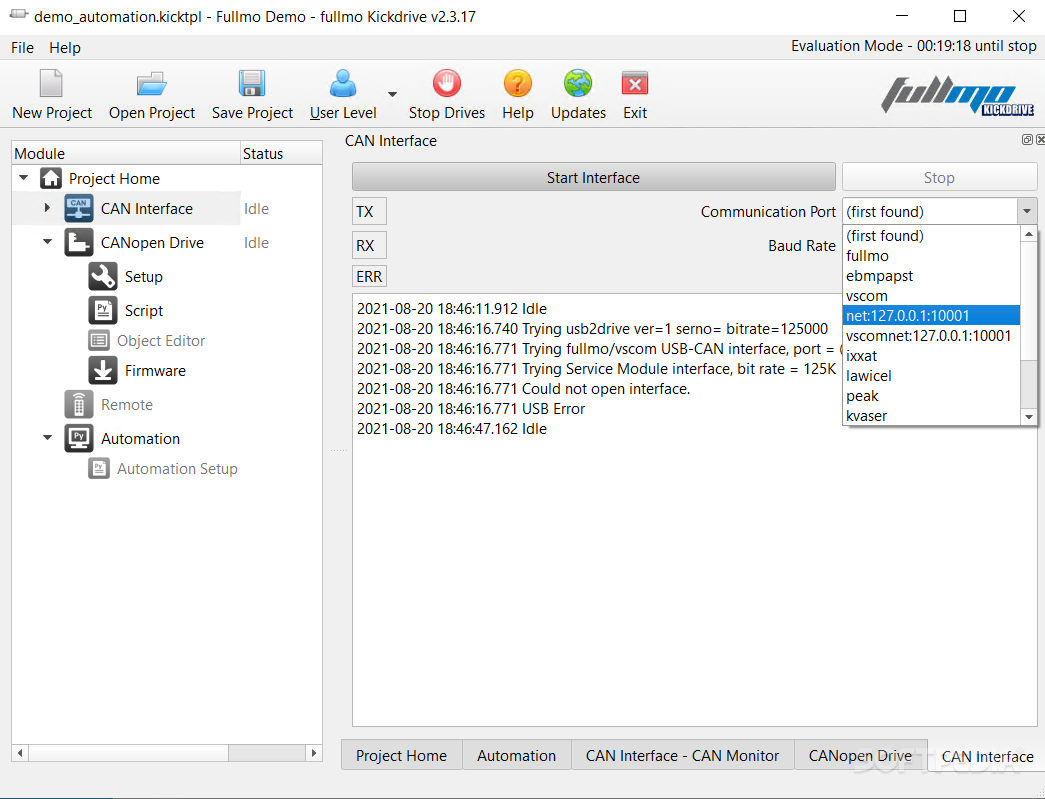Image resolution: width=1045 pixels, height=799 pixels.
Task: Switch to the CANopen Drive tab
Action: point(860,755)
